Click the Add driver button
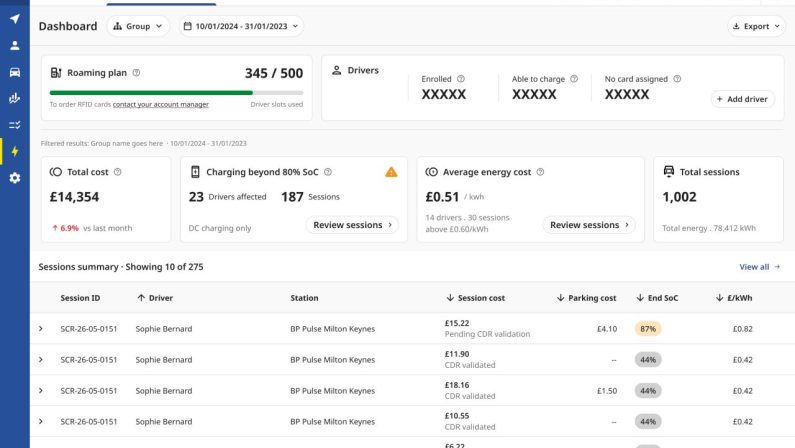Screen dimensions: 795x448 click(x=742, y=99)
